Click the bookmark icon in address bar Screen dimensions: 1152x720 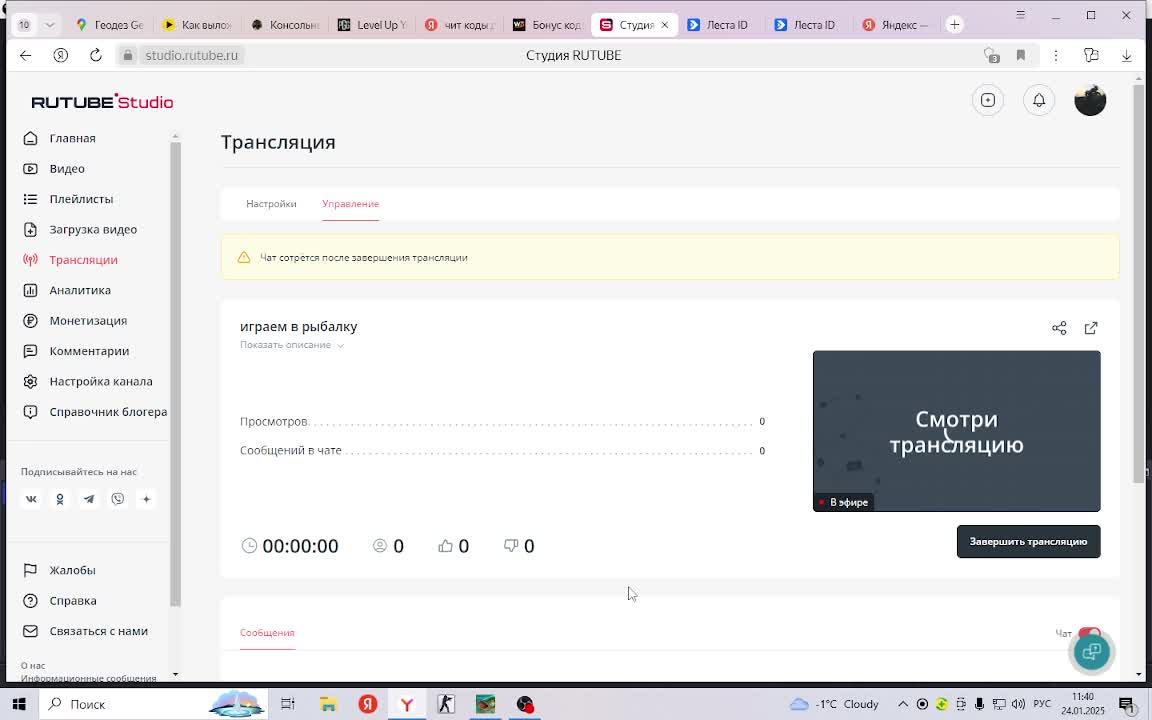pyautogui.click(x=1020, y=55)
